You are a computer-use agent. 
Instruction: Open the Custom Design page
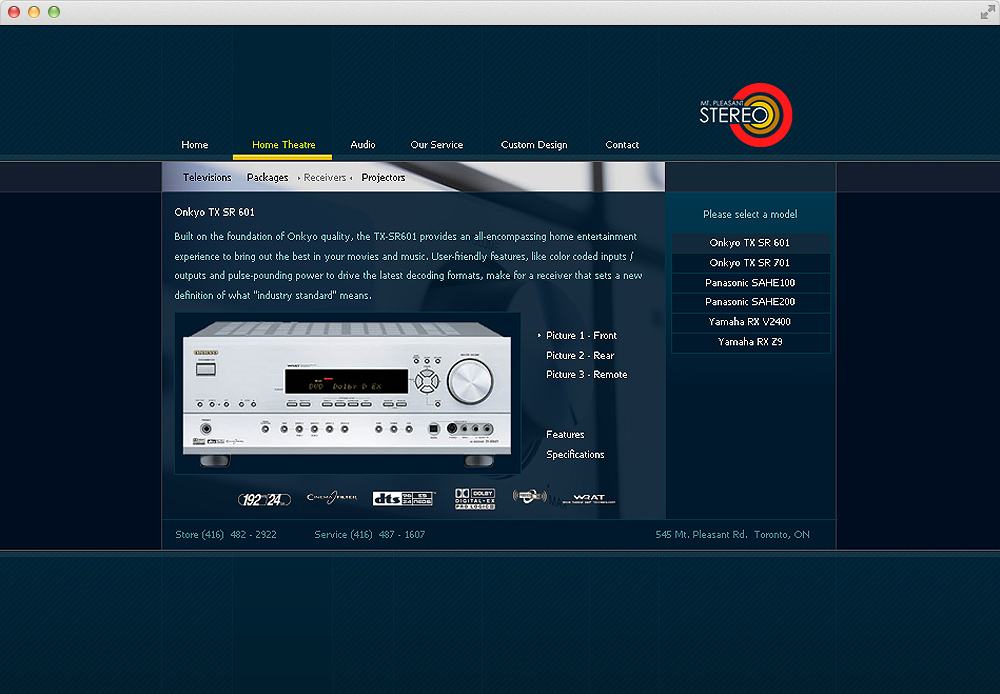[534, 145]
